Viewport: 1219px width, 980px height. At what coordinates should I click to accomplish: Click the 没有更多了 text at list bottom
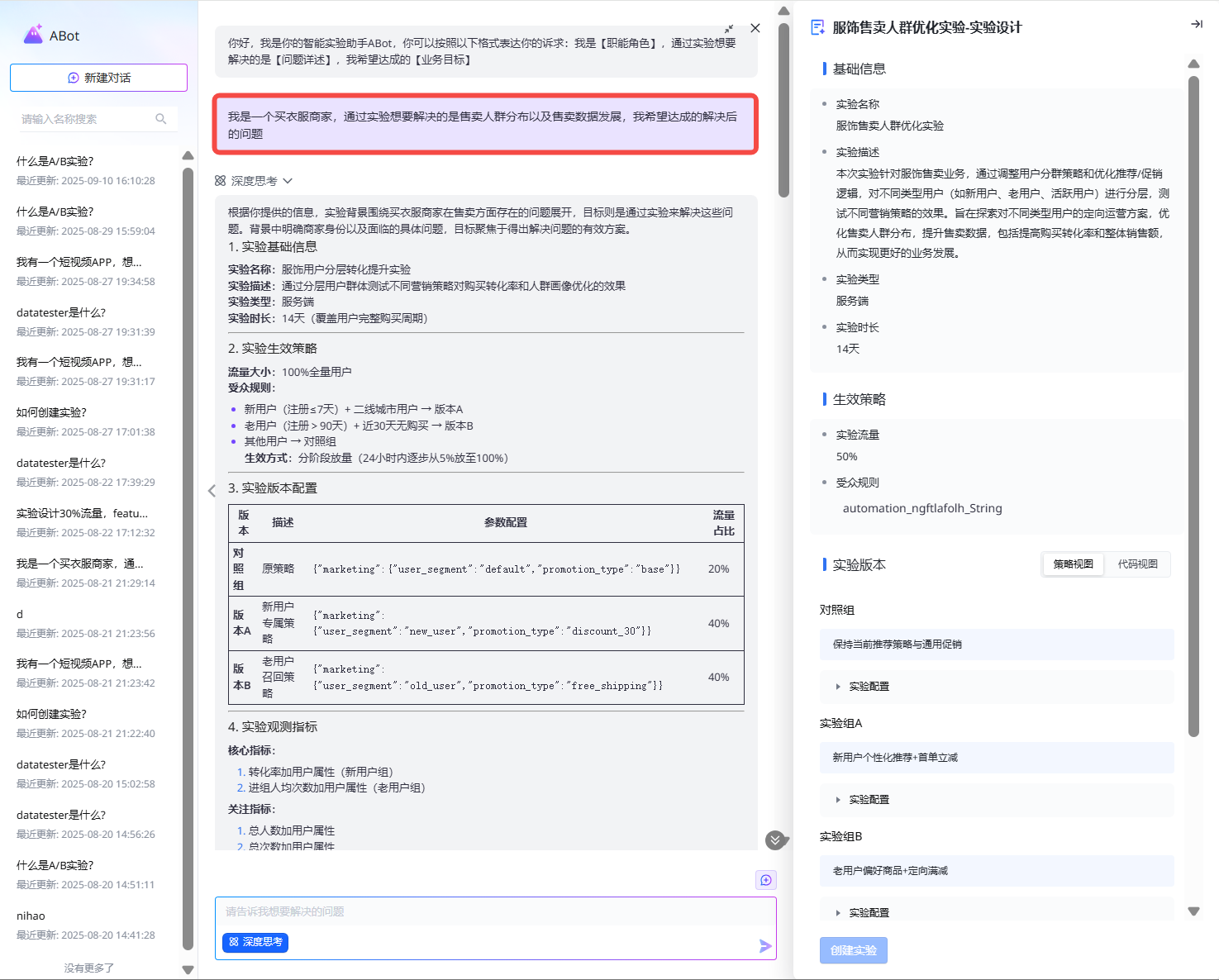click(89, 968)
